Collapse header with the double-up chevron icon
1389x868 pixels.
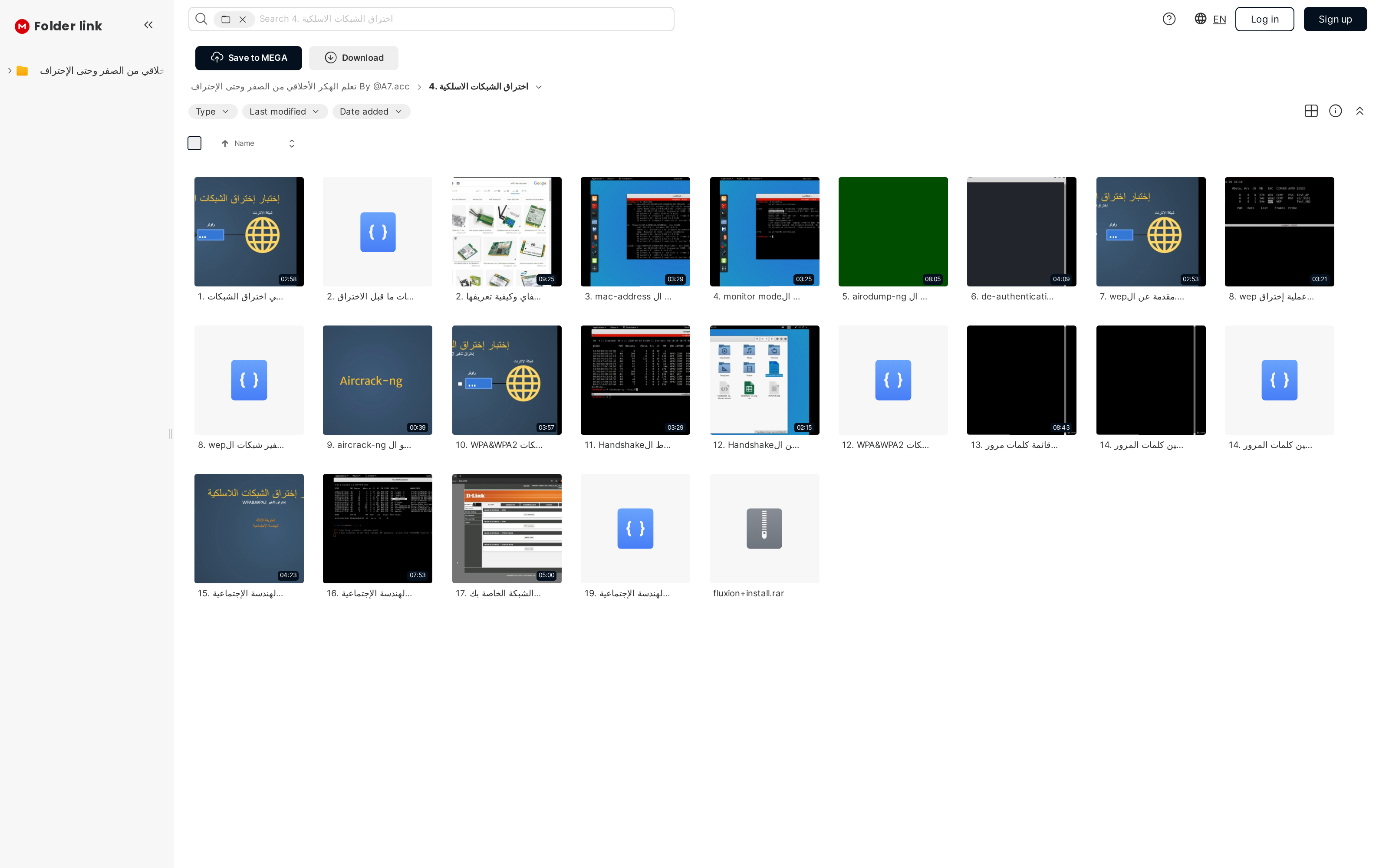pyautogui.click(x=1359, y=111)
